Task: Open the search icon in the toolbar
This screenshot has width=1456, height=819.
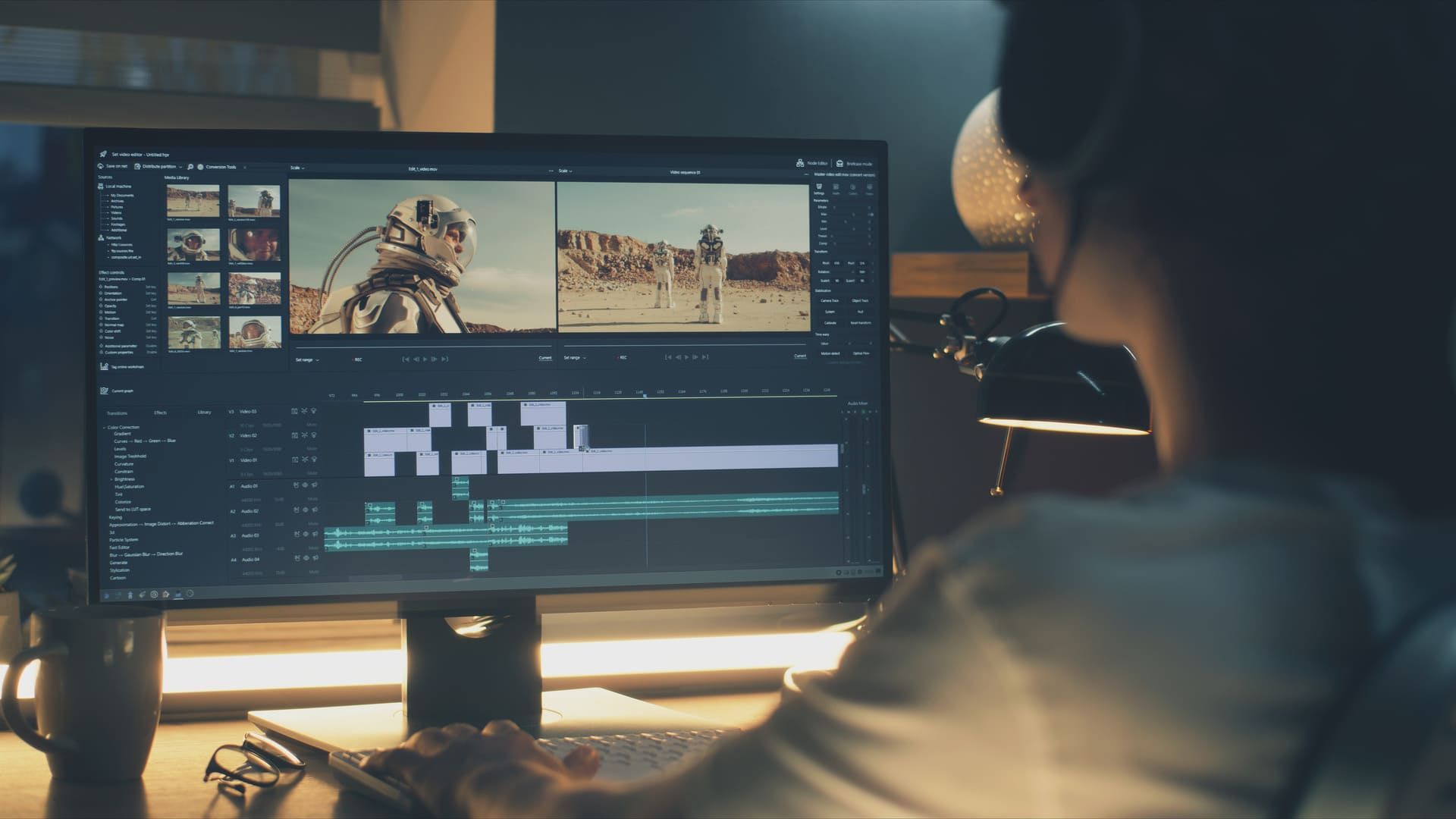Action: (x=191, y=166)
